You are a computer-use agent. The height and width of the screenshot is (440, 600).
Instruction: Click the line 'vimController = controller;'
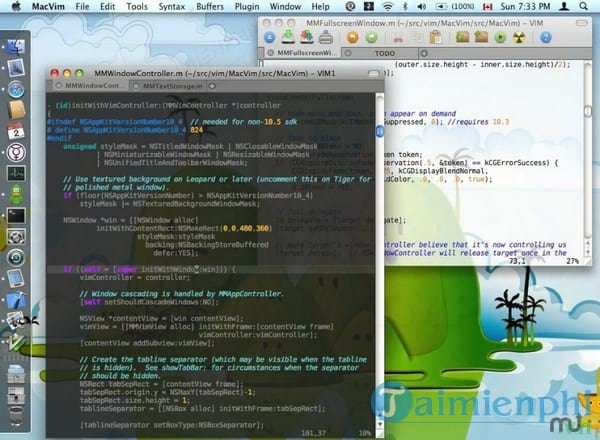click(135, 278)
